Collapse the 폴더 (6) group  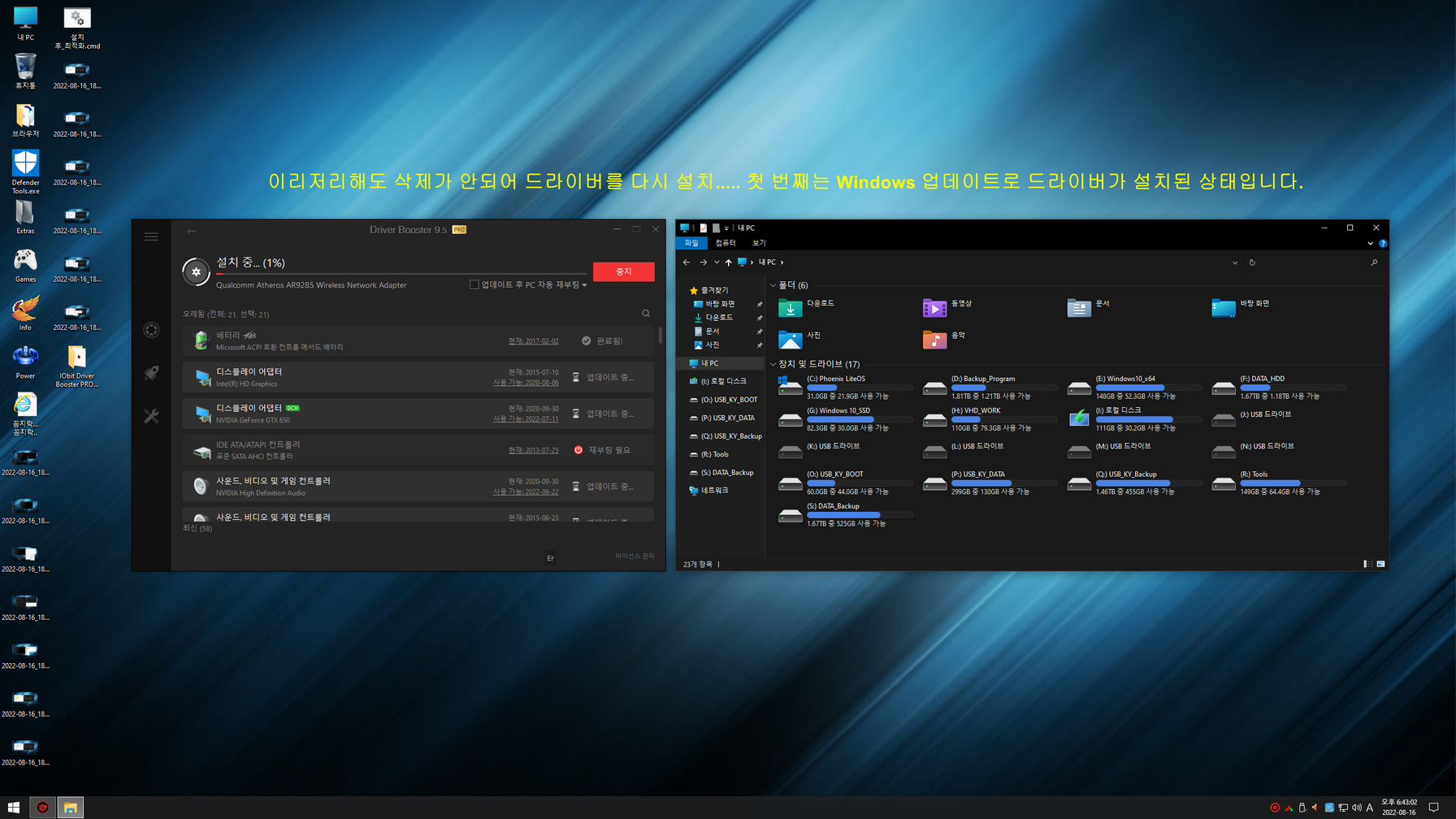[x=773, y=285]
